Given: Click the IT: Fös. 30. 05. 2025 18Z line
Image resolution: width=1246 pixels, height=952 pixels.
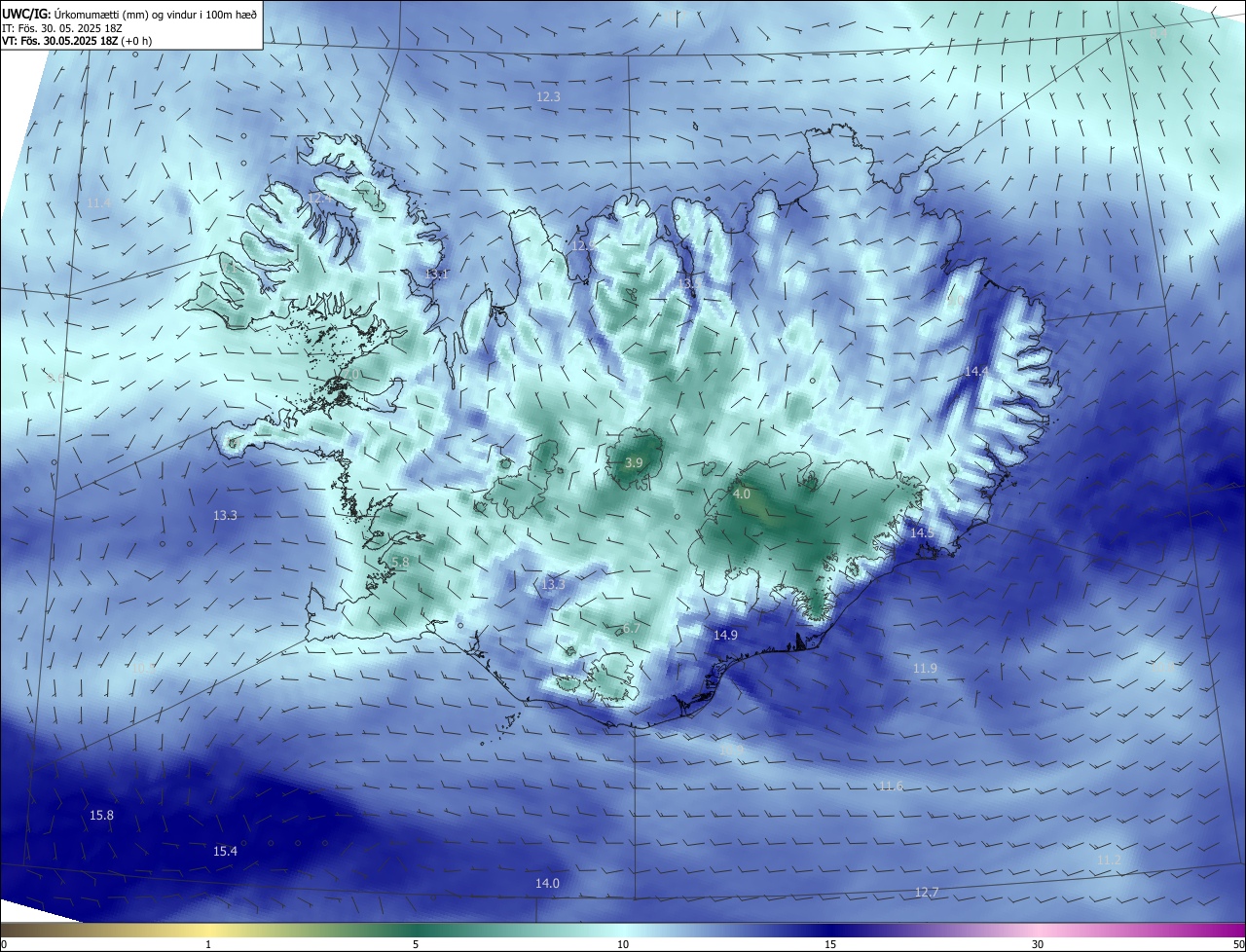Looking at the screenshot, I should [60, 27].
